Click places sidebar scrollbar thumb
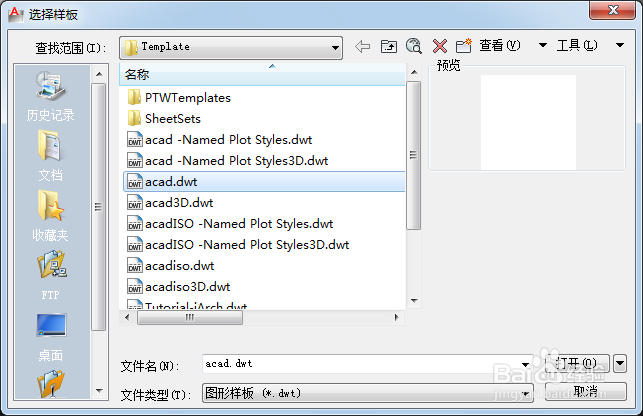The height and width of the screenshot is (416, 643). pos(98,206)
